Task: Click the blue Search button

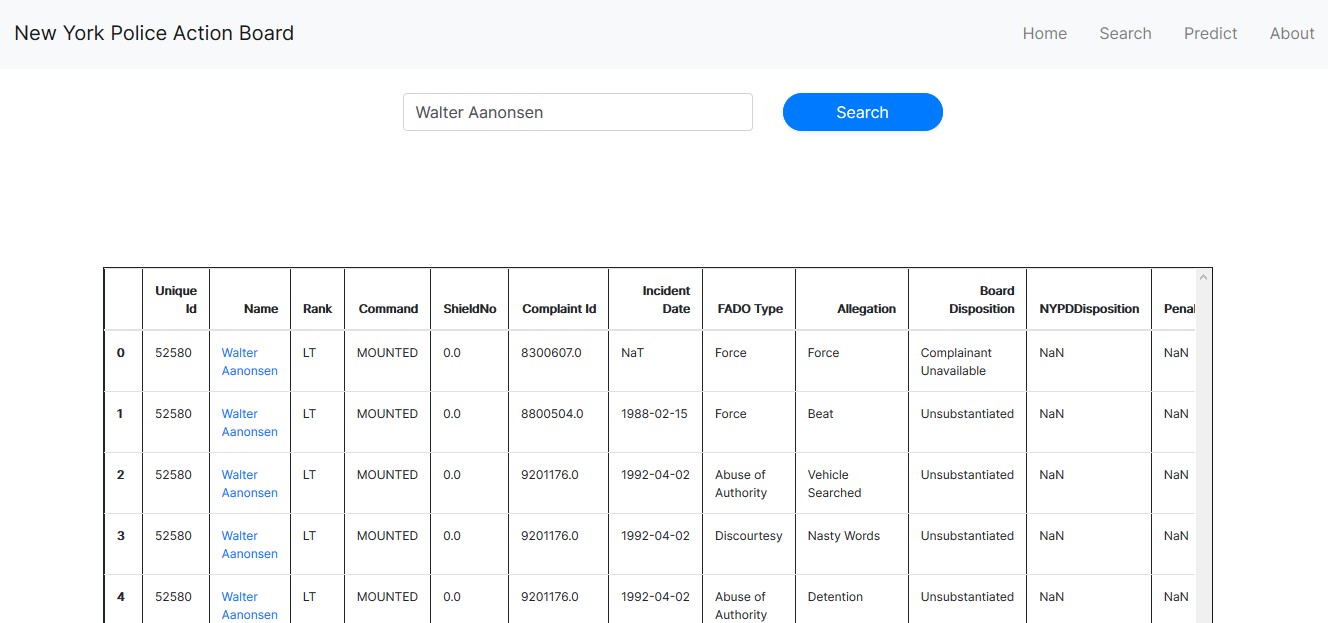Action: tap(862, 112)
